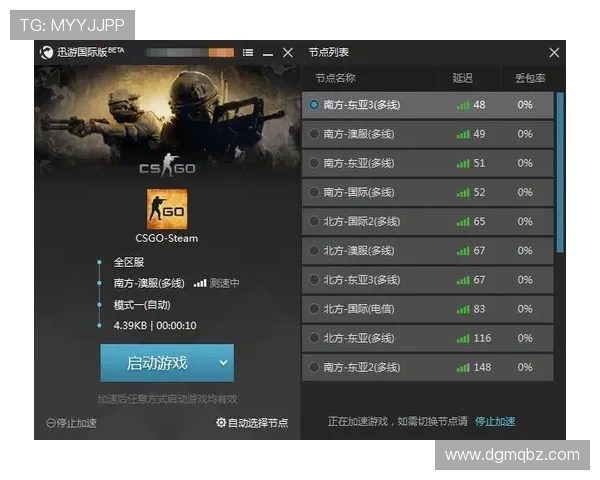The height and width of the screenshot is (480, 600).
Task: Click the CSGO-Steam game icon
Action: coord(167,209)
